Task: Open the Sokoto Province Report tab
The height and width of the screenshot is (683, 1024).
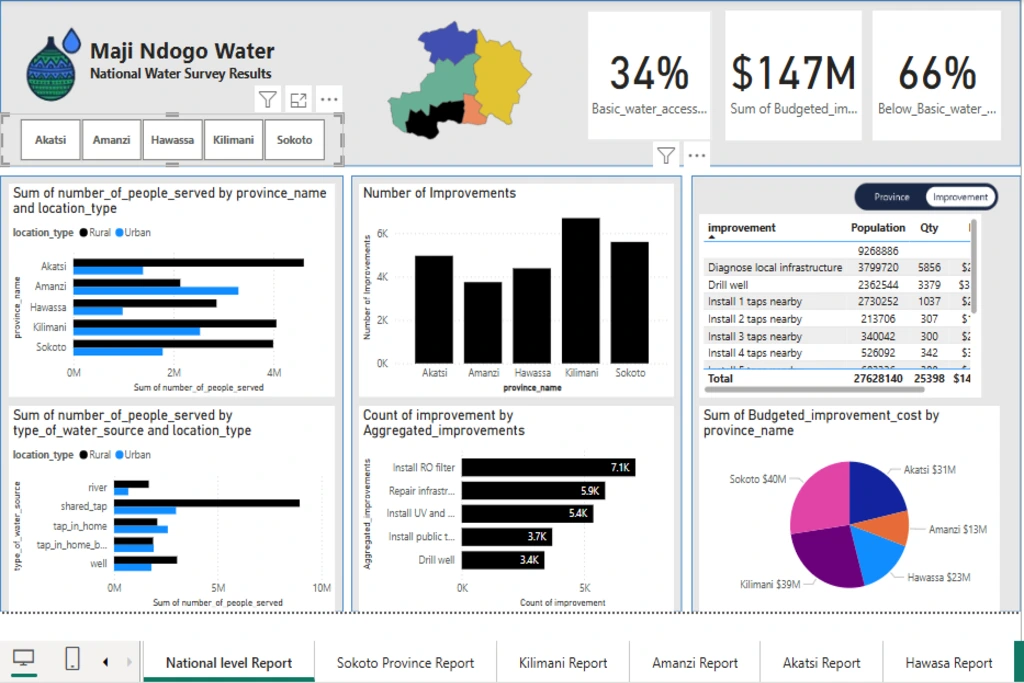Action: [x=405, y=663]
